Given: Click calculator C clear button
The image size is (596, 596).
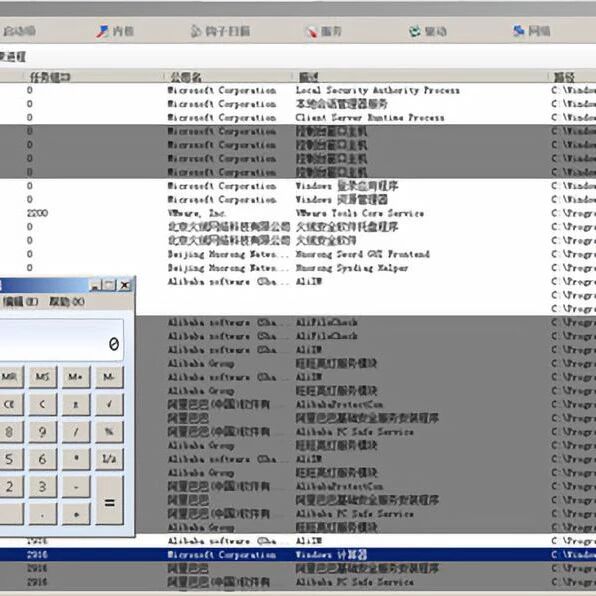Looking at the screenshot, I should point(43,404).
